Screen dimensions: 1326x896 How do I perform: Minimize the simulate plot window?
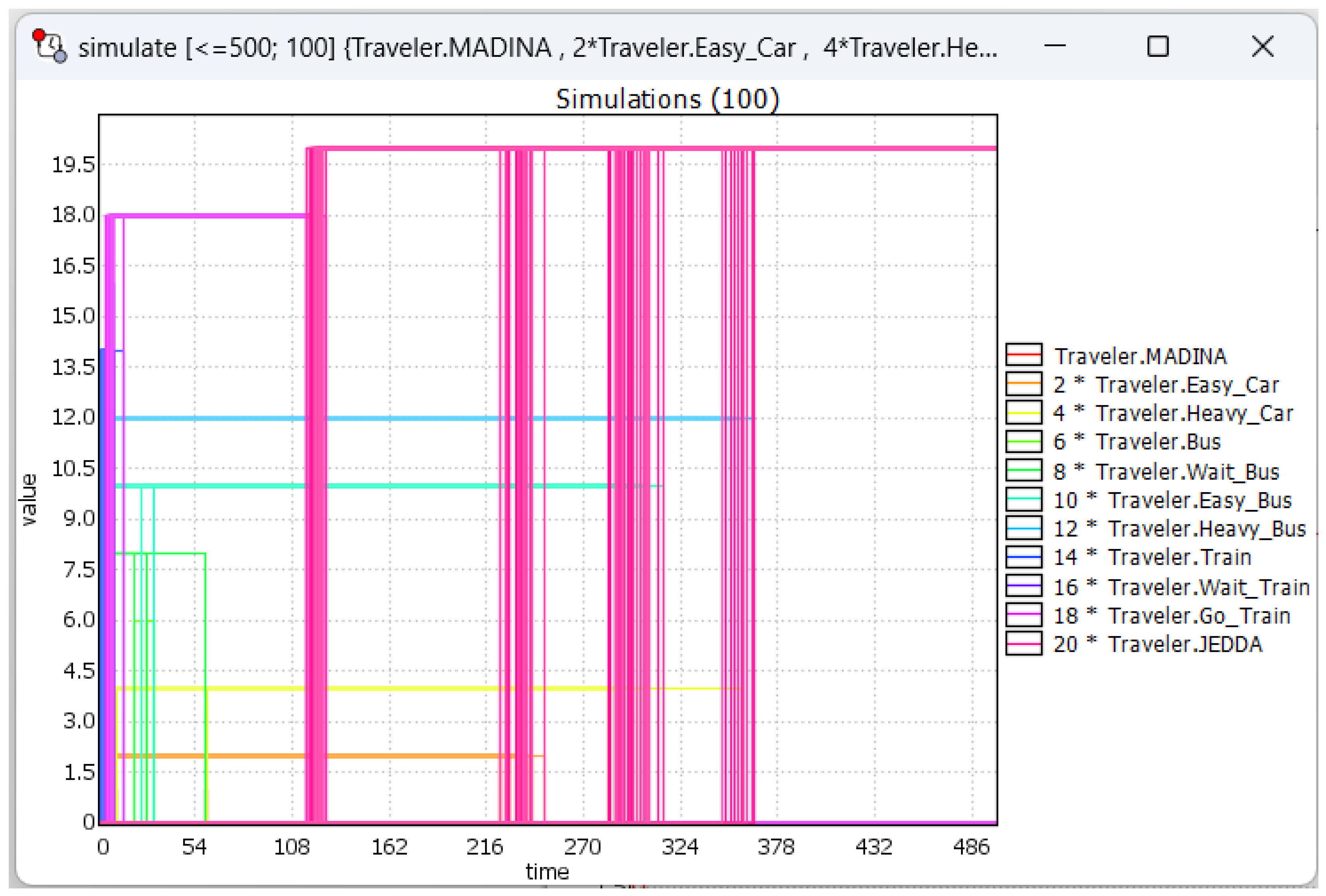click(1055, 46)
